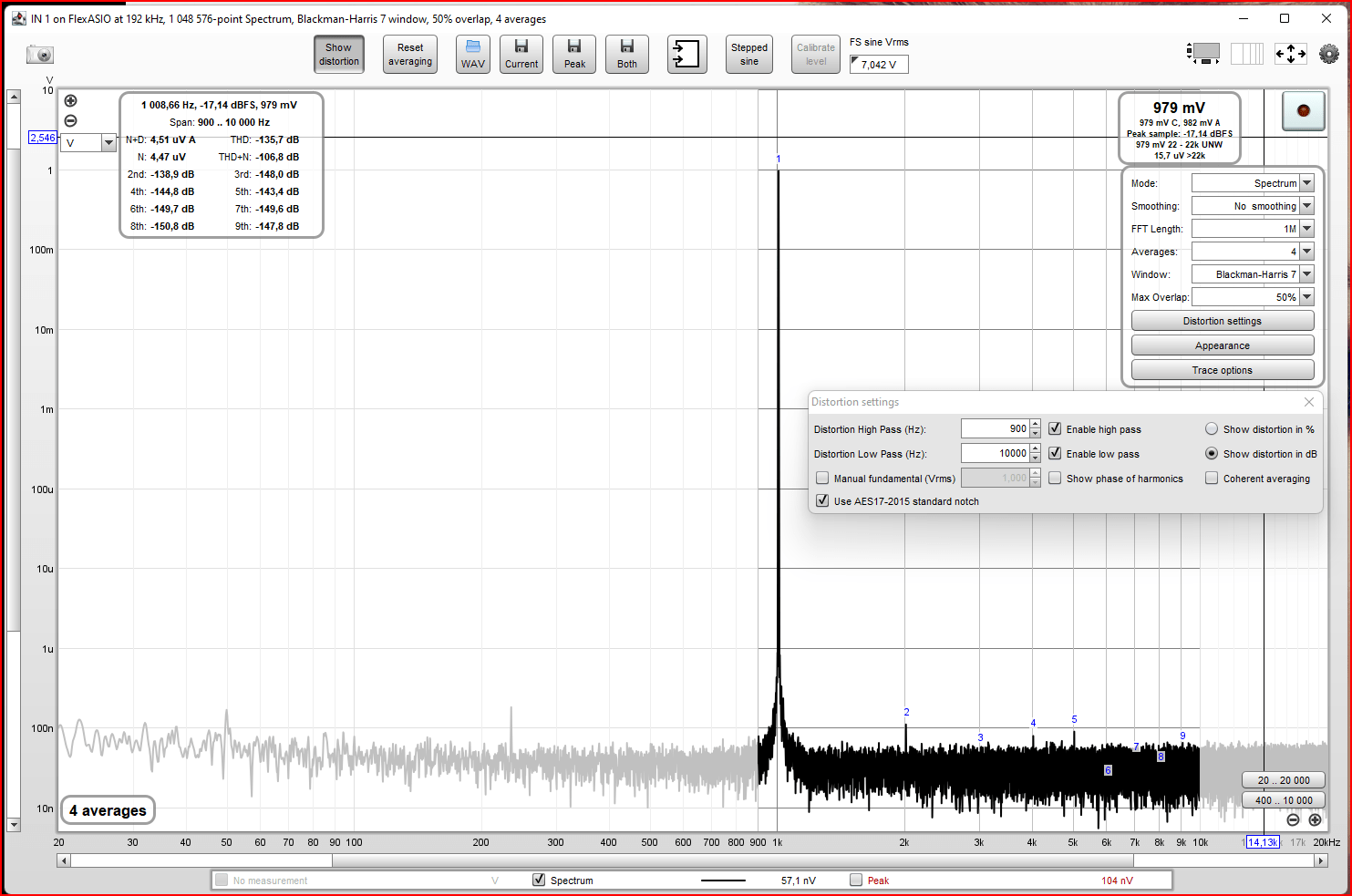Toggle Use AES17-2015 standard notch checkbox

(822, 500)
